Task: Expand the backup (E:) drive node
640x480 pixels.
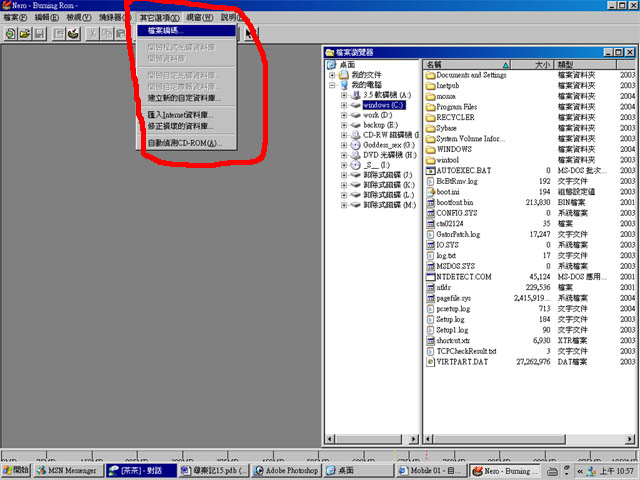Action: [x=344, y=125]
